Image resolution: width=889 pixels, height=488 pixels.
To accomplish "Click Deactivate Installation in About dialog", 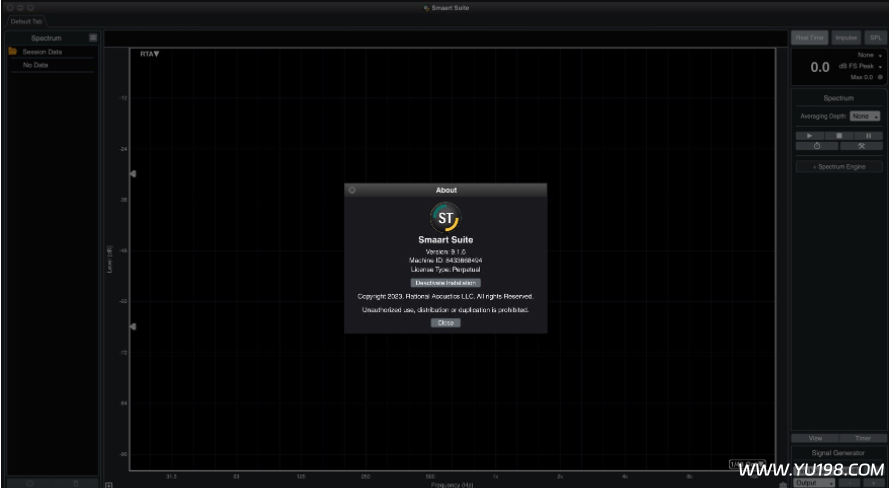I will coord(446,282).
